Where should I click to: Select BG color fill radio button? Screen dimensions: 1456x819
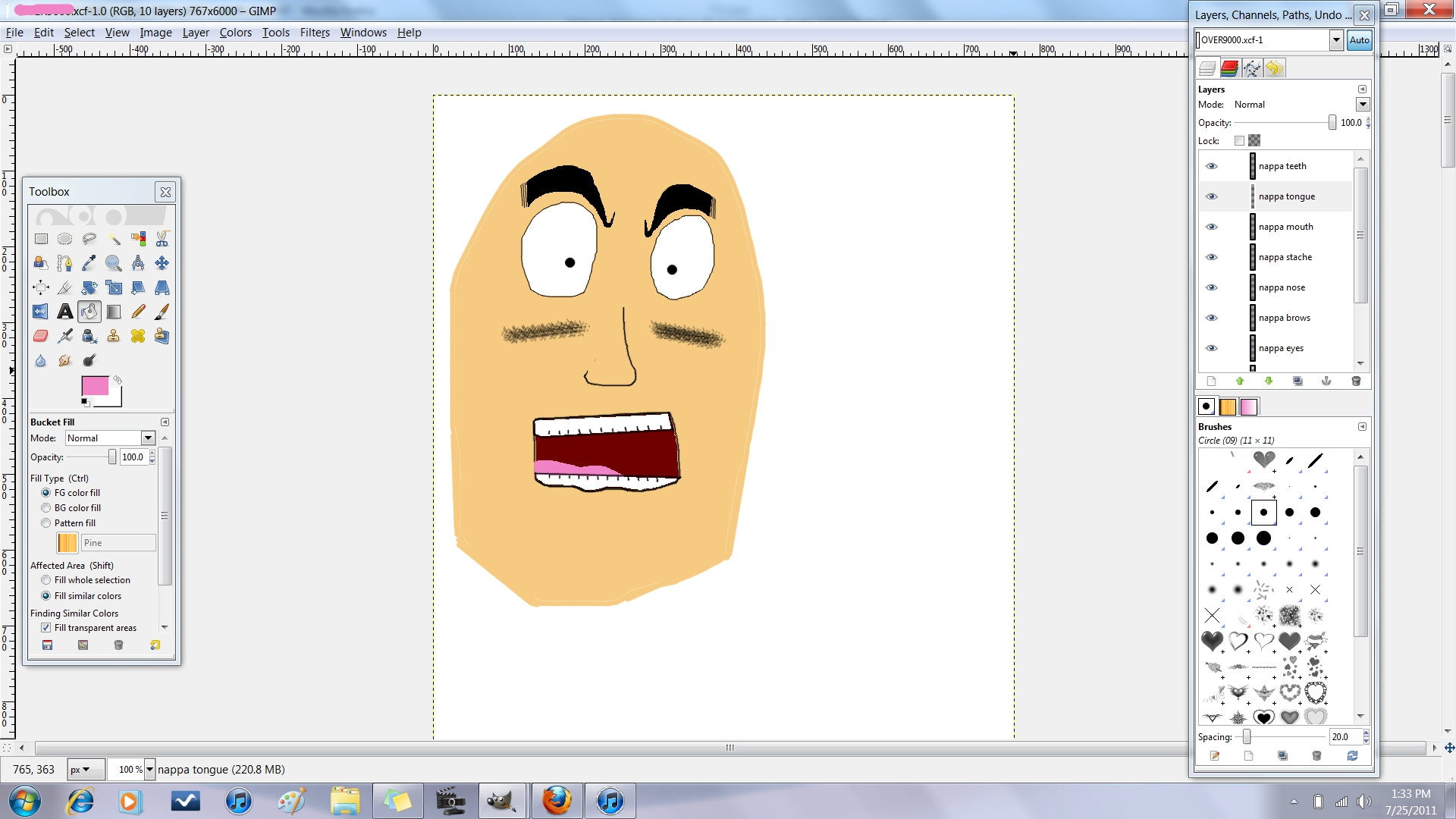point(46,508)
